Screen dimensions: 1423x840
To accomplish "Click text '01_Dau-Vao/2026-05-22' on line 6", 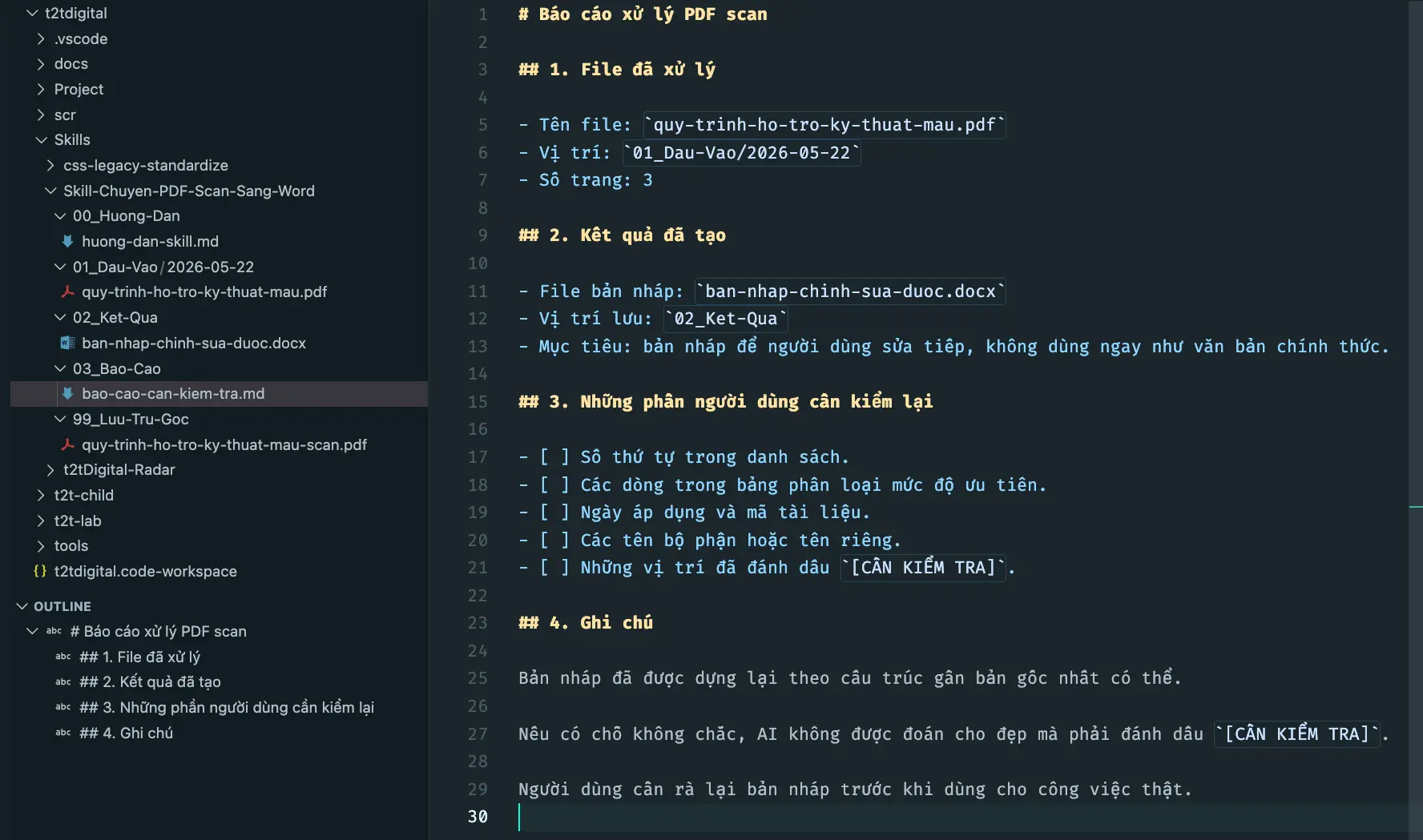I will pyautogui.click(x=741, y=153).
